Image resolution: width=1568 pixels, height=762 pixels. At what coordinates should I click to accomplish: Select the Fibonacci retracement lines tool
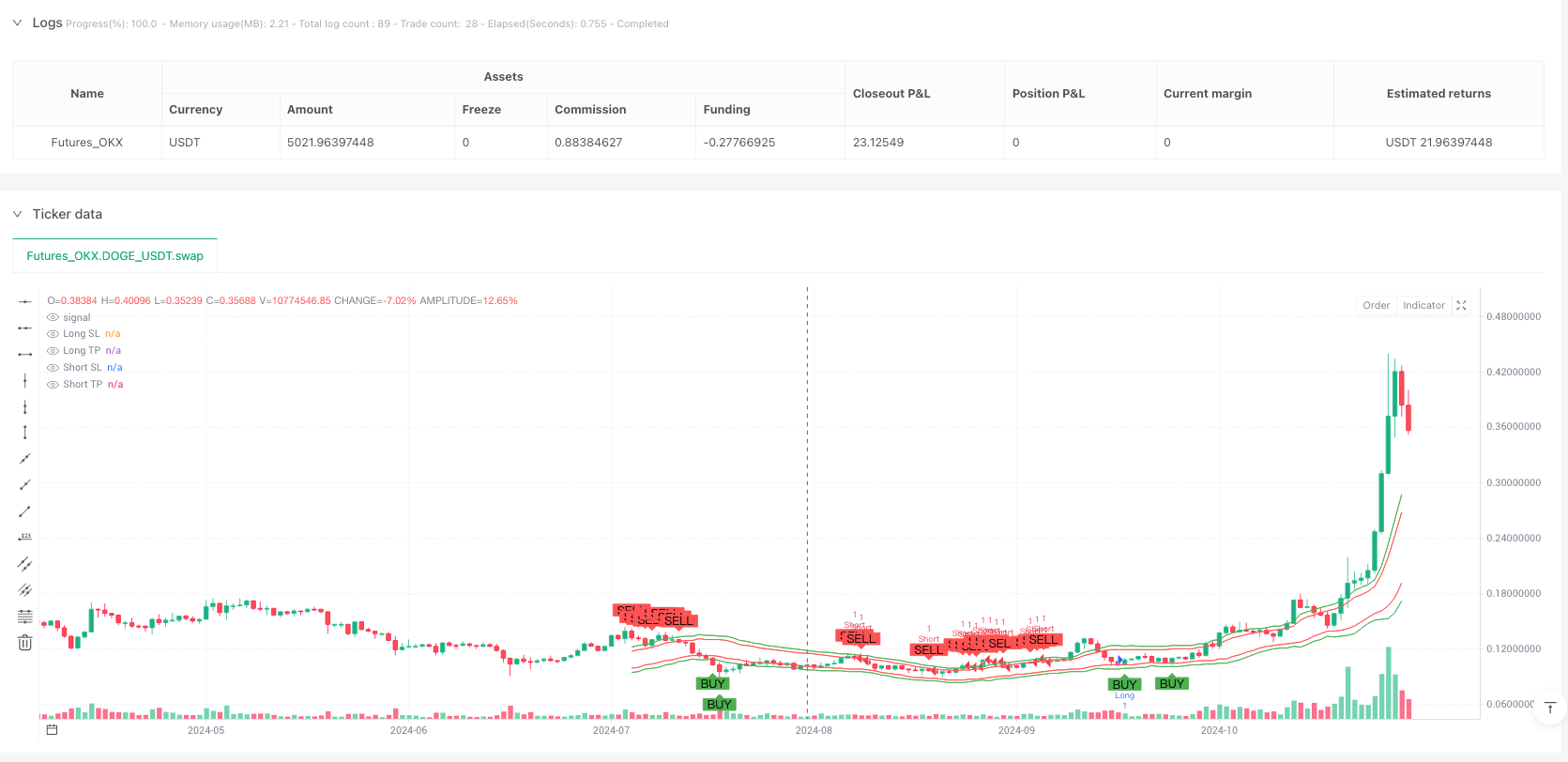coord(25,617)
